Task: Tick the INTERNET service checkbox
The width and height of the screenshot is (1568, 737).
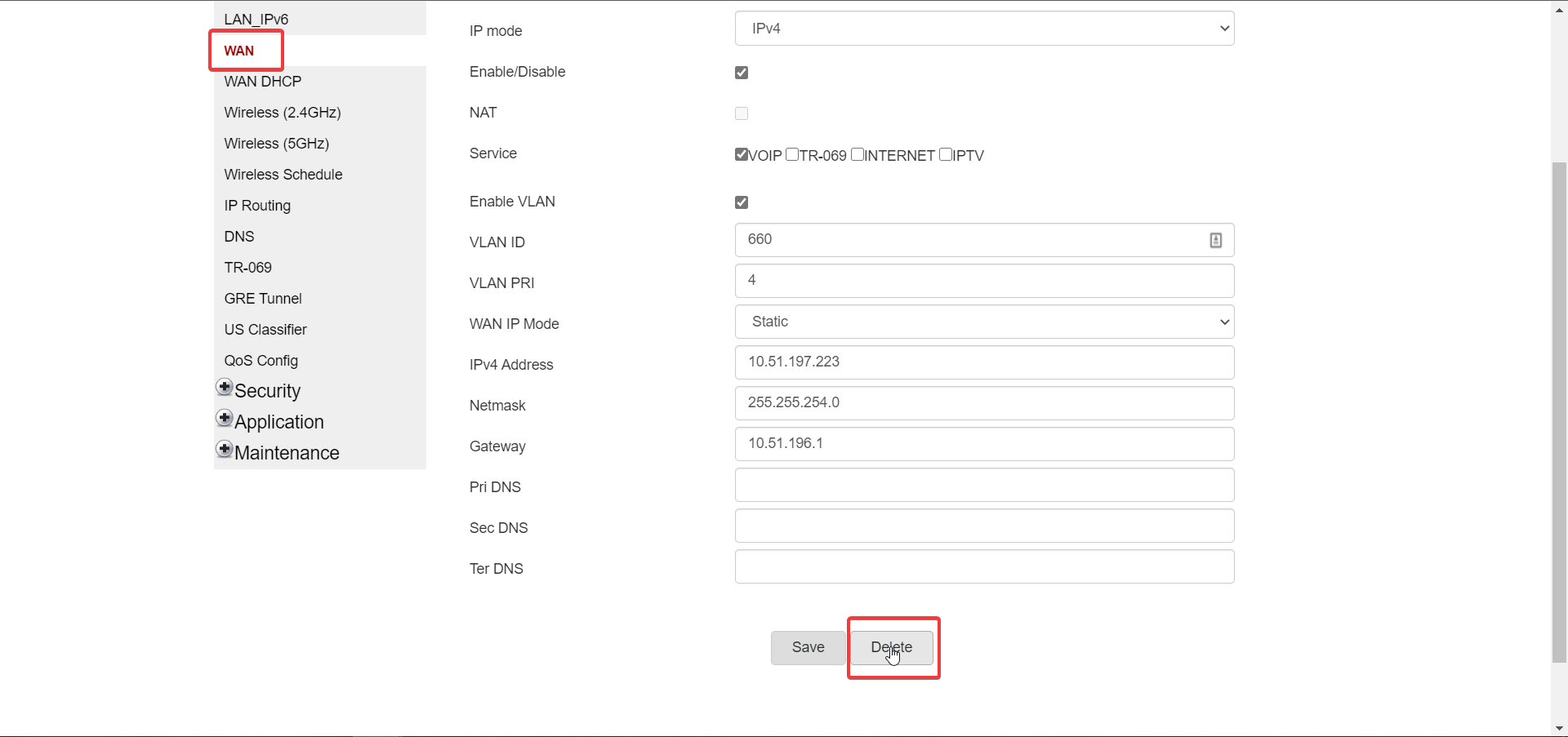Action: pyautogui.click(x=857, y=154)
